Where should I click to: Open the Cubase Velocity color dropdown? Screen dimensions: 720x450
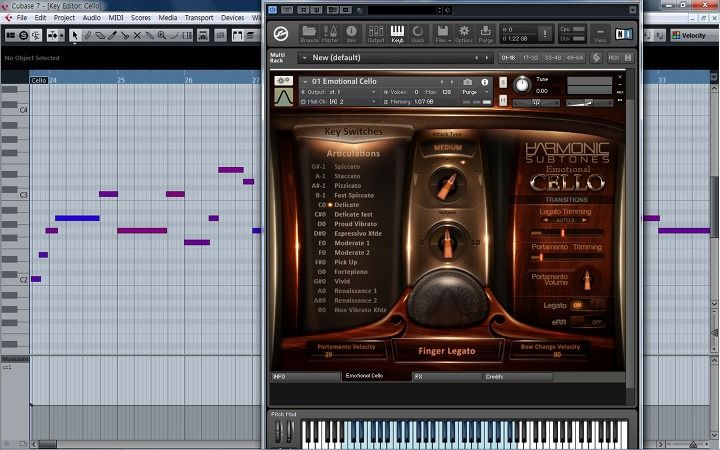(x=694, y=35)
